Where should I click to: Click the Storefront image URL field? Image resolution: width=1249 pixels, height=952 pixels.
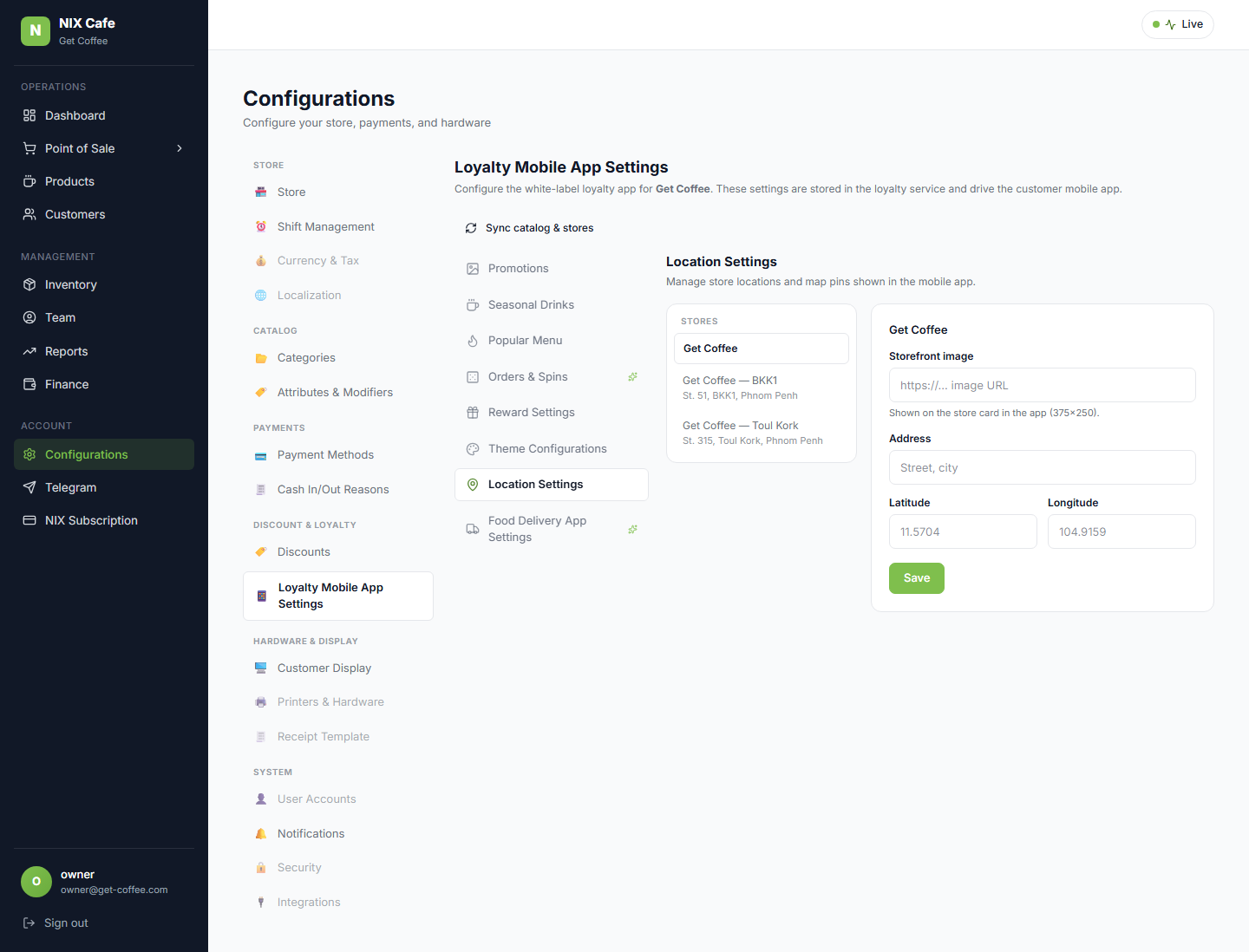1042,385
